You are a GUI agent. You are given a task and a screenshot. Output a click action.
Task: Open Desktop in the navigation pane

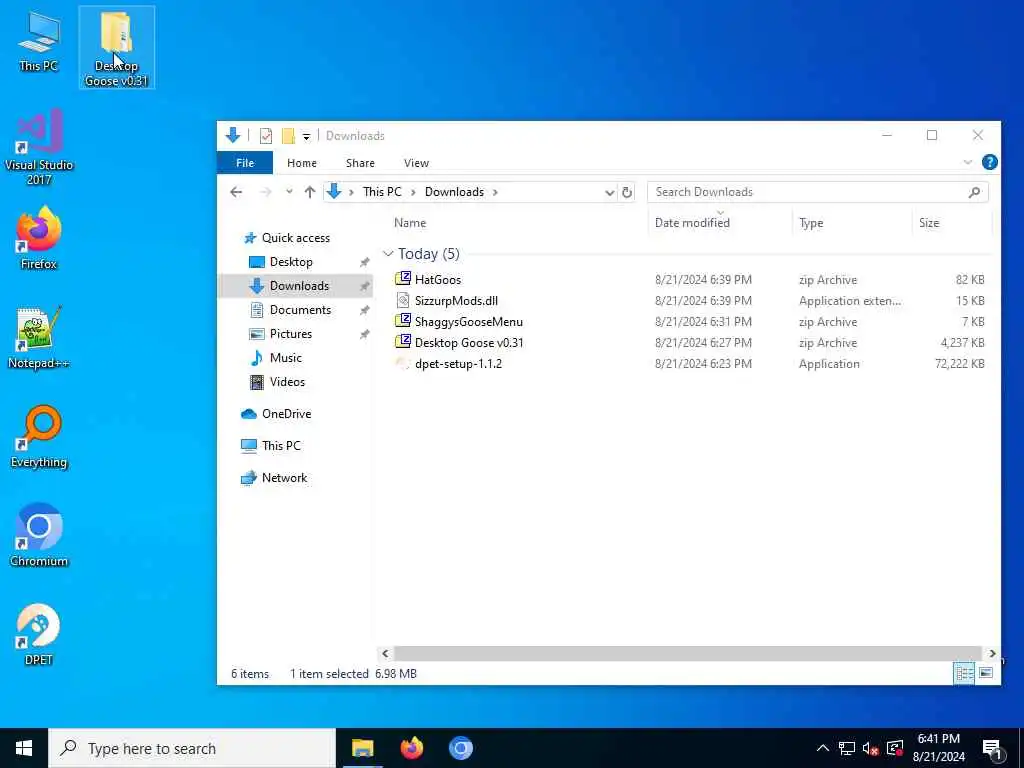(291, 262)
